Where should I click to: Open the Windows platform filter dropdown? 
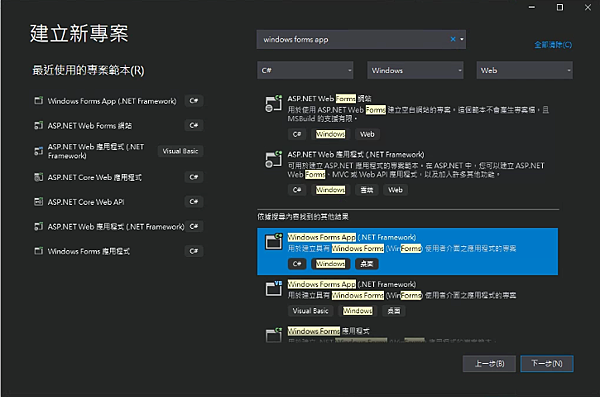[415, 70]
